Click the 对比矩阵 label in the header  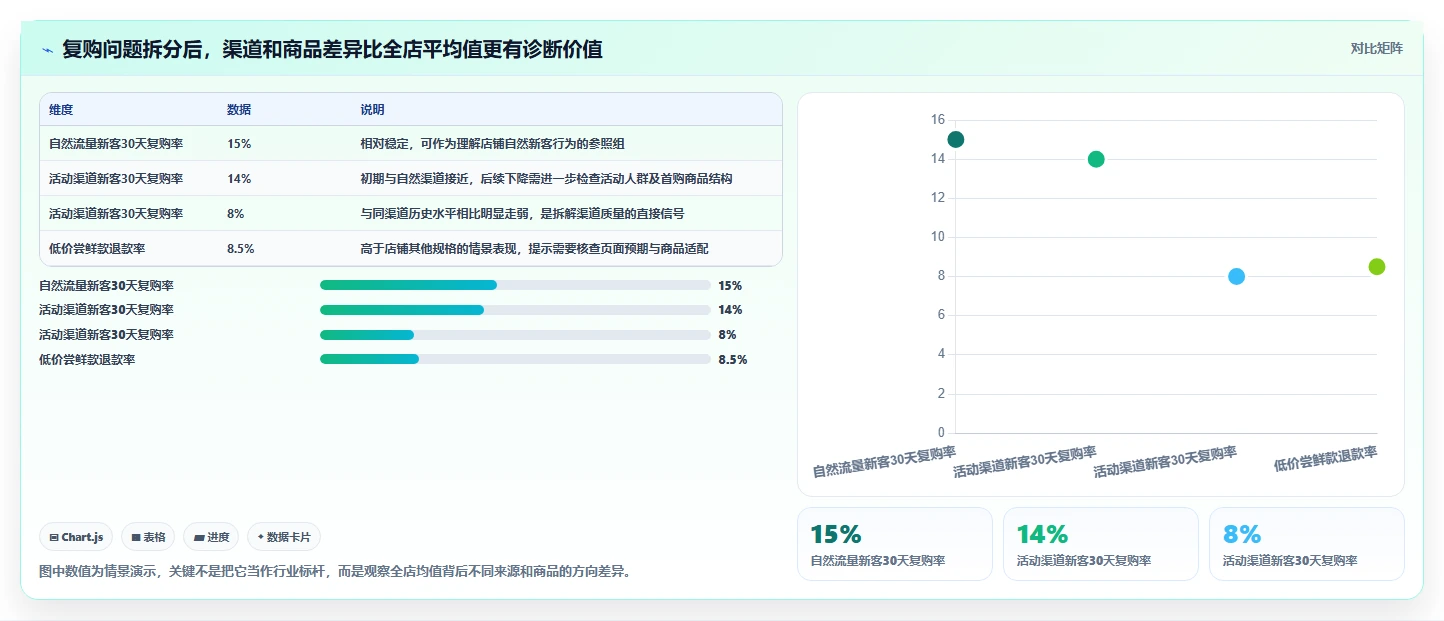[x=1376, y=48]
